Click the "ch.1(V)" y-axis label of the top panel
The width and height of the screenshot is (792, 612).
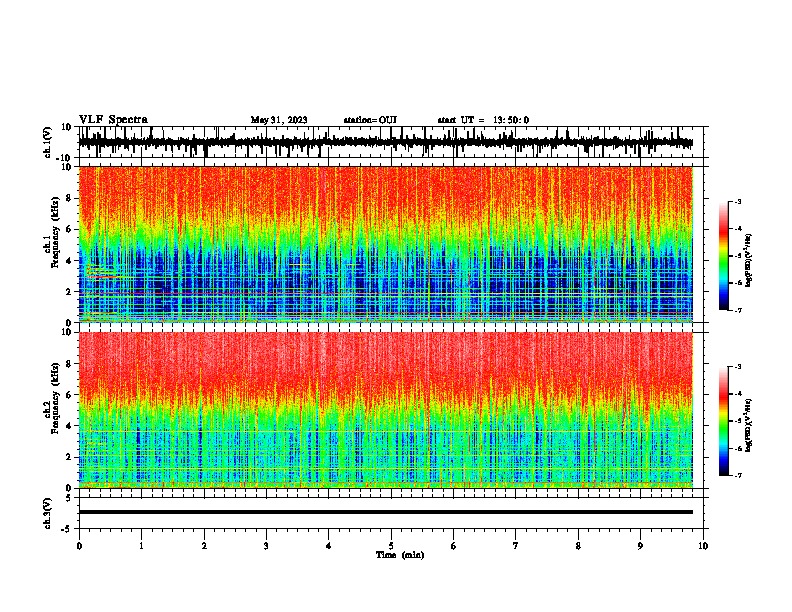coord(48,142)
